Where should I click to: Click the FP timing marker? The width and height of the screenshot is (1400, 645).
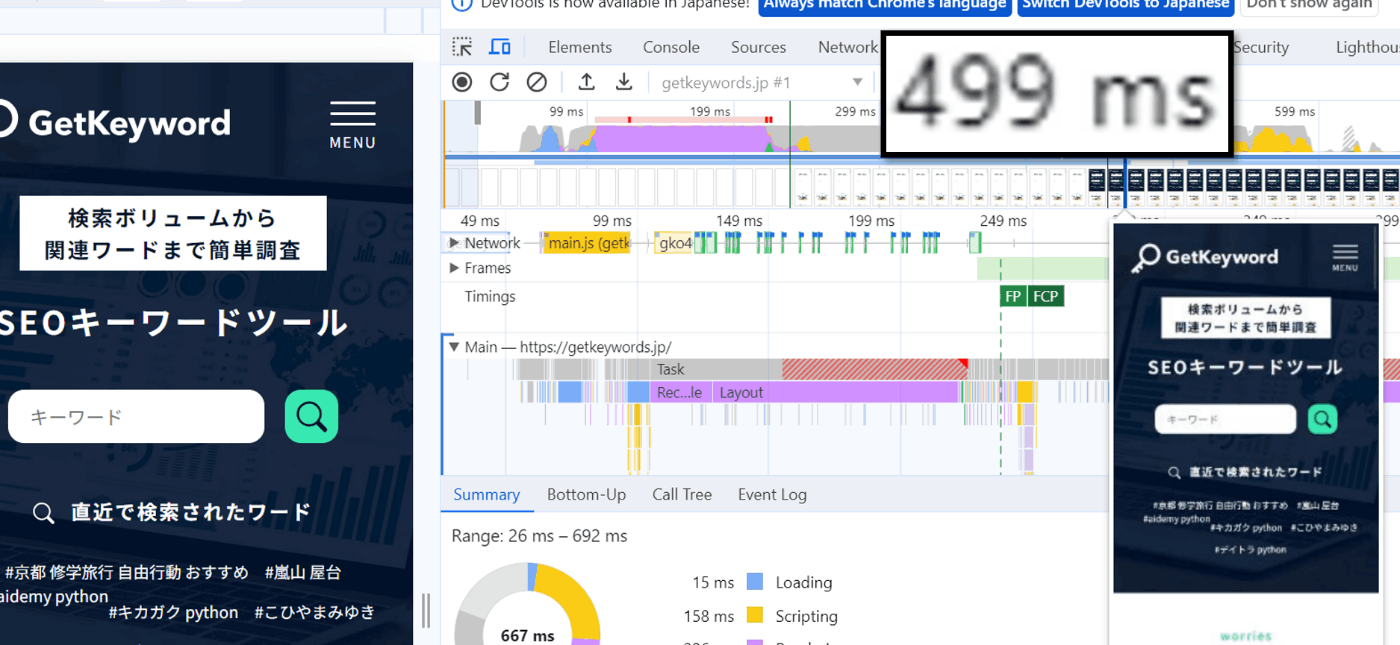point(1013,296)
